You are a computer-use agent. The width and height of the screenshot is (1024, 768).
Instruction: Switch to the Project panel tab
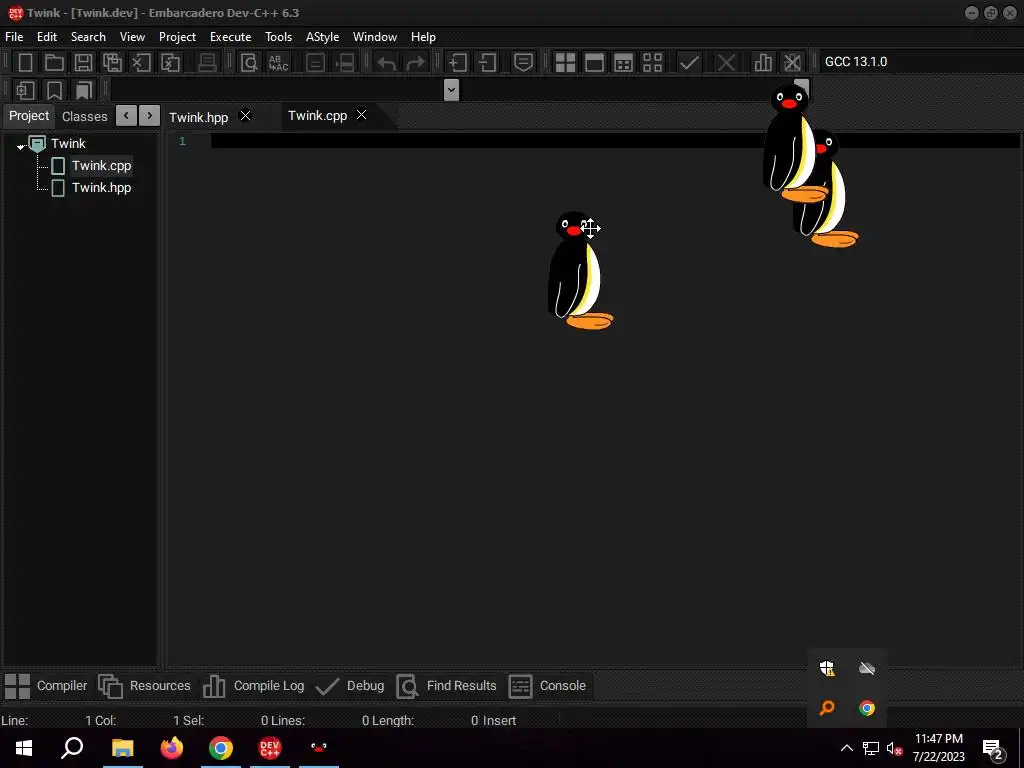(x=29, y=116)
